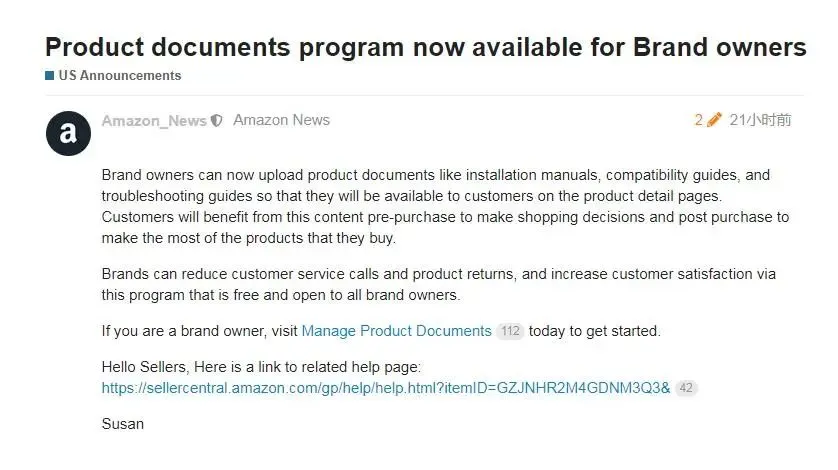Click the 'today to get started' text
838x470 pixels.
(595, 331)
